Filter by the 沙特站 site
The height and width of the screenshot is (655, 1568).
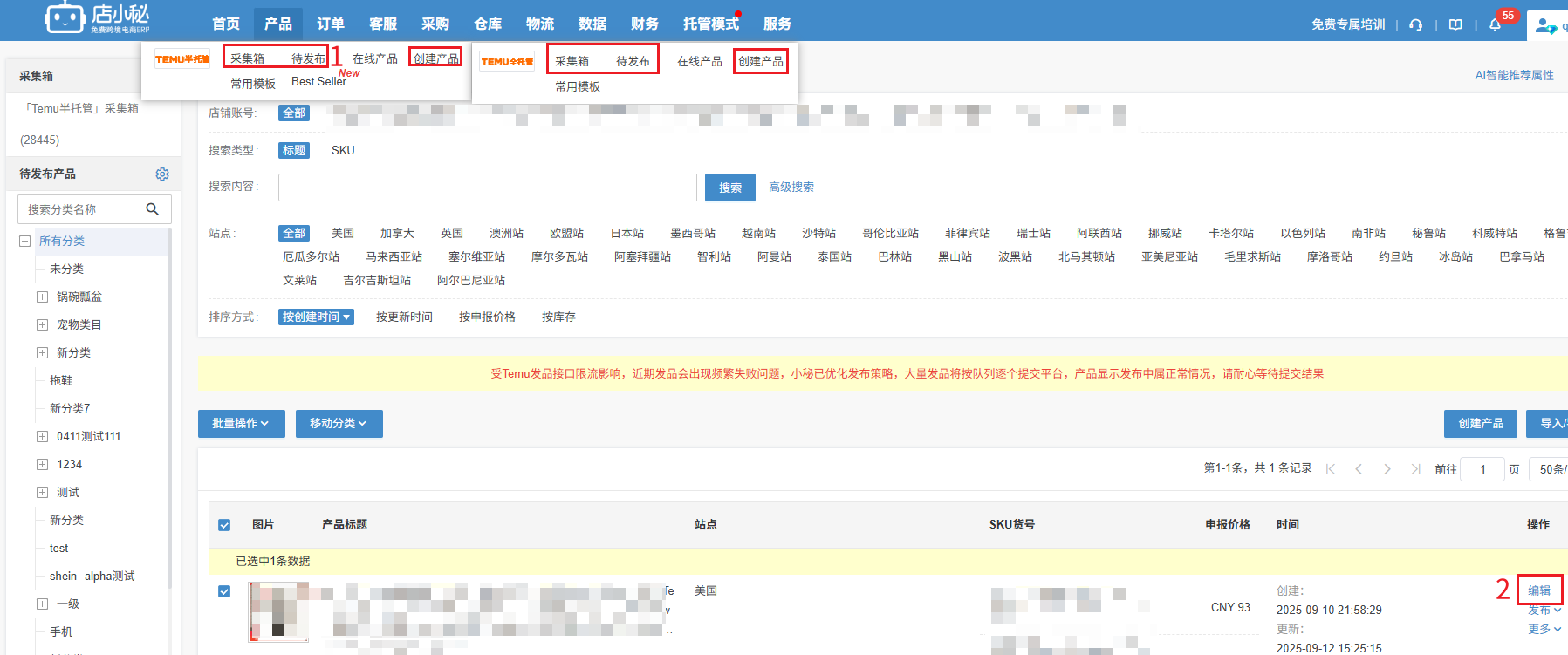(x=819, y=233)
